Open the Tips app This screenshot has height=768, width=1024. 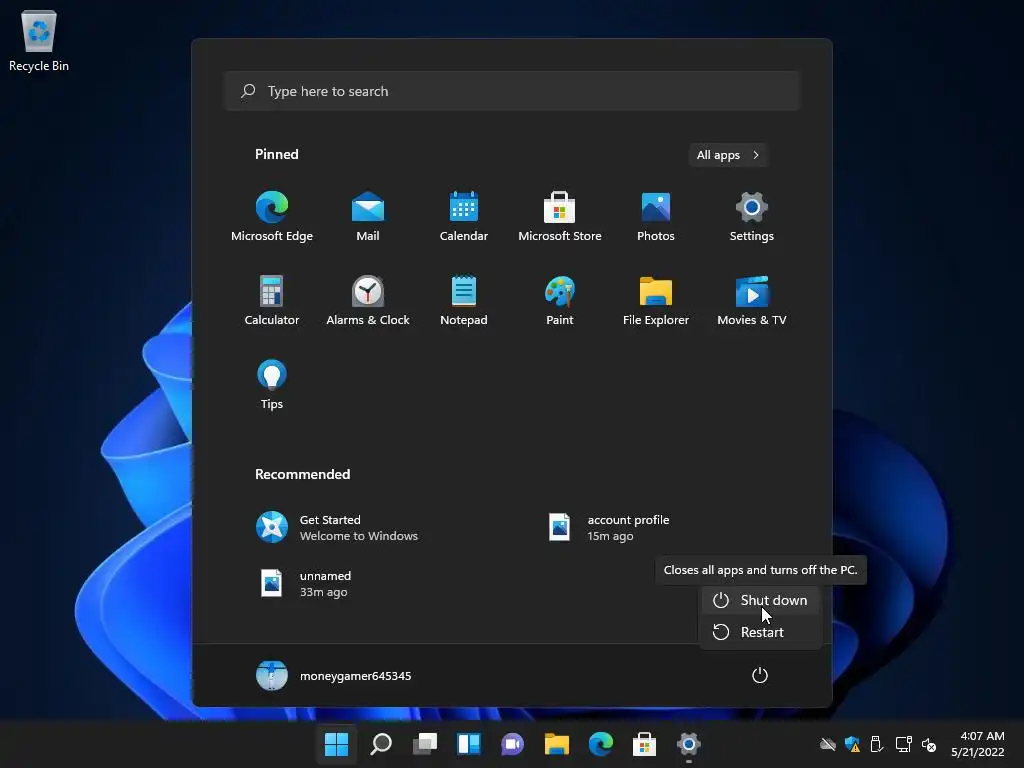[272, 385]
